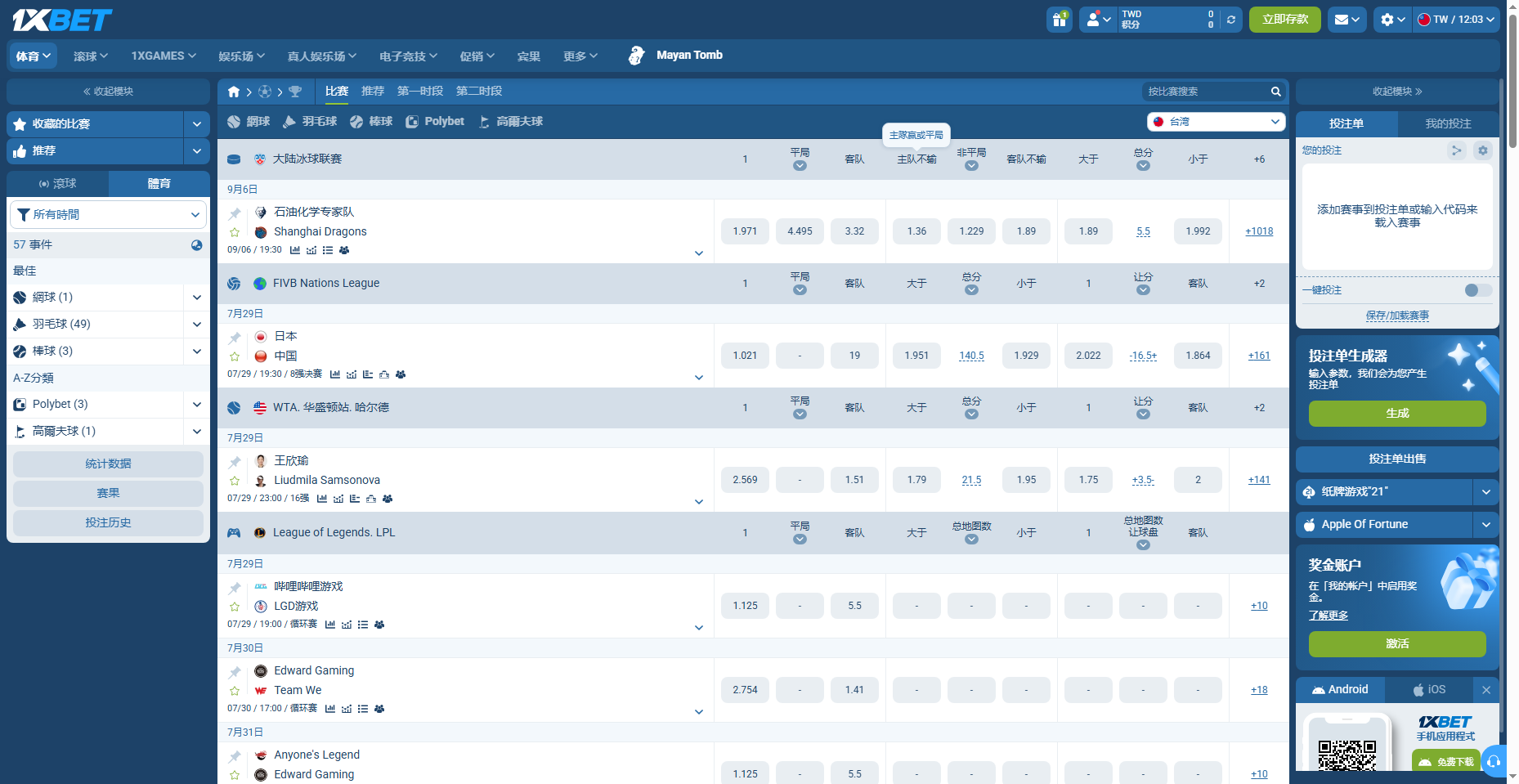Open the 57 事件 pie chart icon

pyautogui.click(x=196, y=244)
